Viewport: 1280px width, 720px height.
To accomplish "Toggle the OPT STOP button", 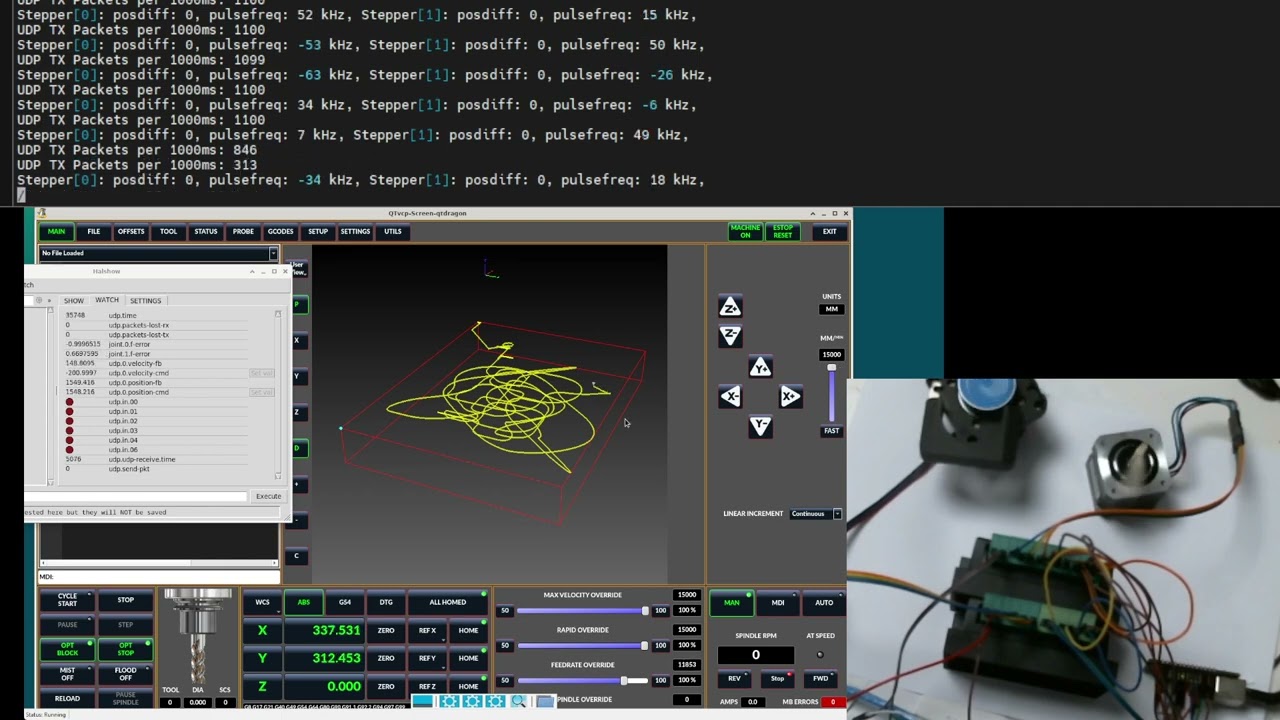I will 126,650.
